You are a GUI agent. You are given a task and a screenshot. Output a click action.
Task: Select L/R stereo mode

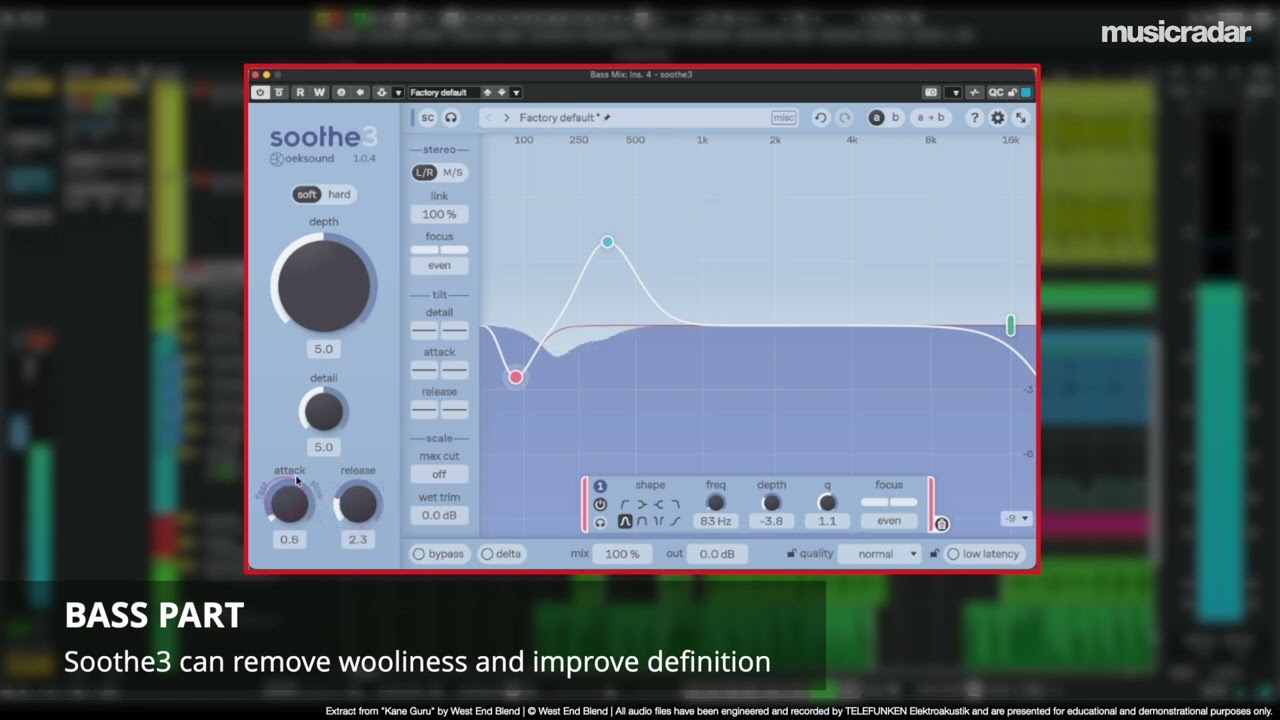(x=424, y=173)
